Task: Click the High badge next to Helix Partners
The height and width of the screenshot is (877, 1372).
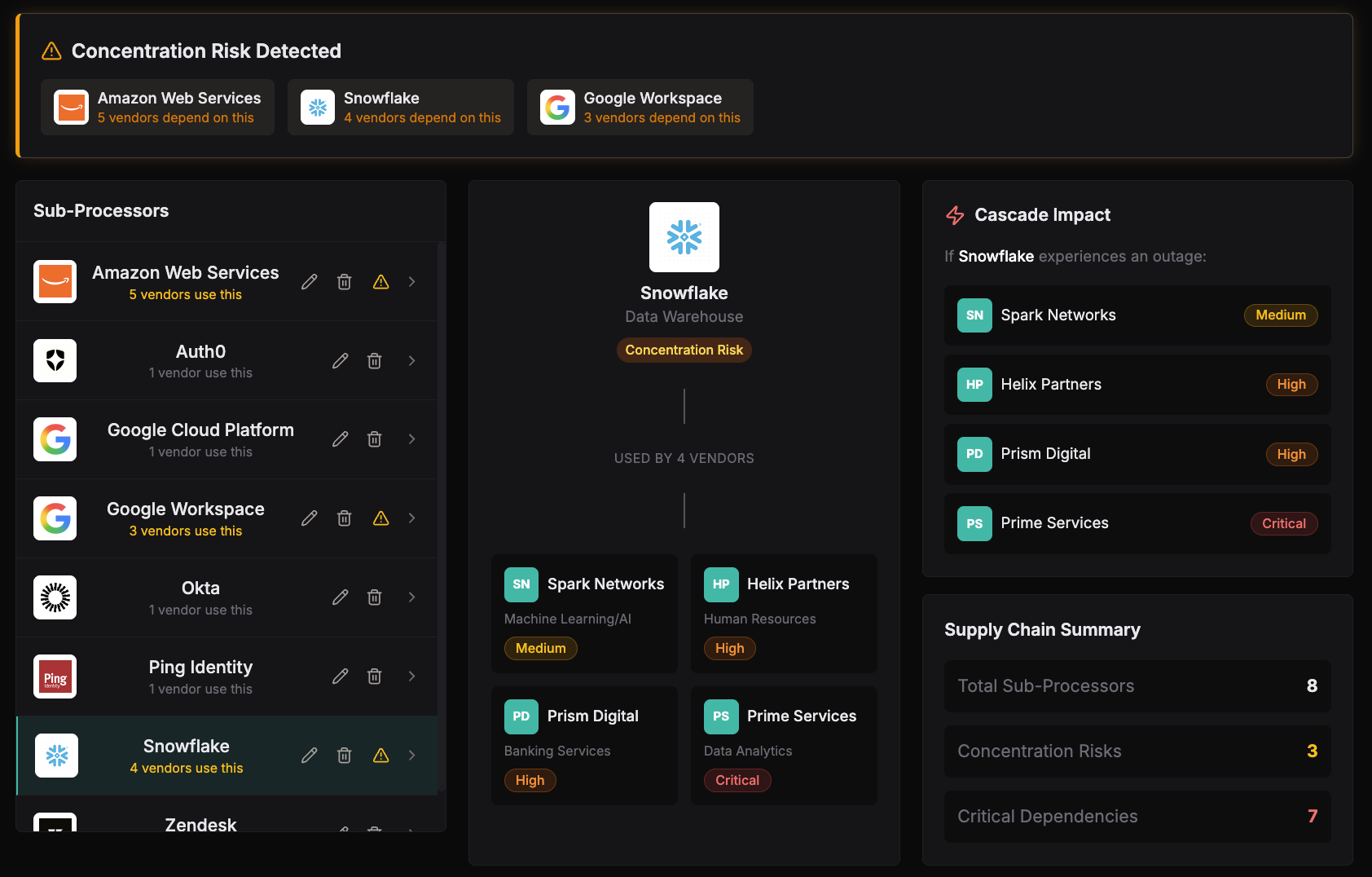Action: [x=1291, y=384]
